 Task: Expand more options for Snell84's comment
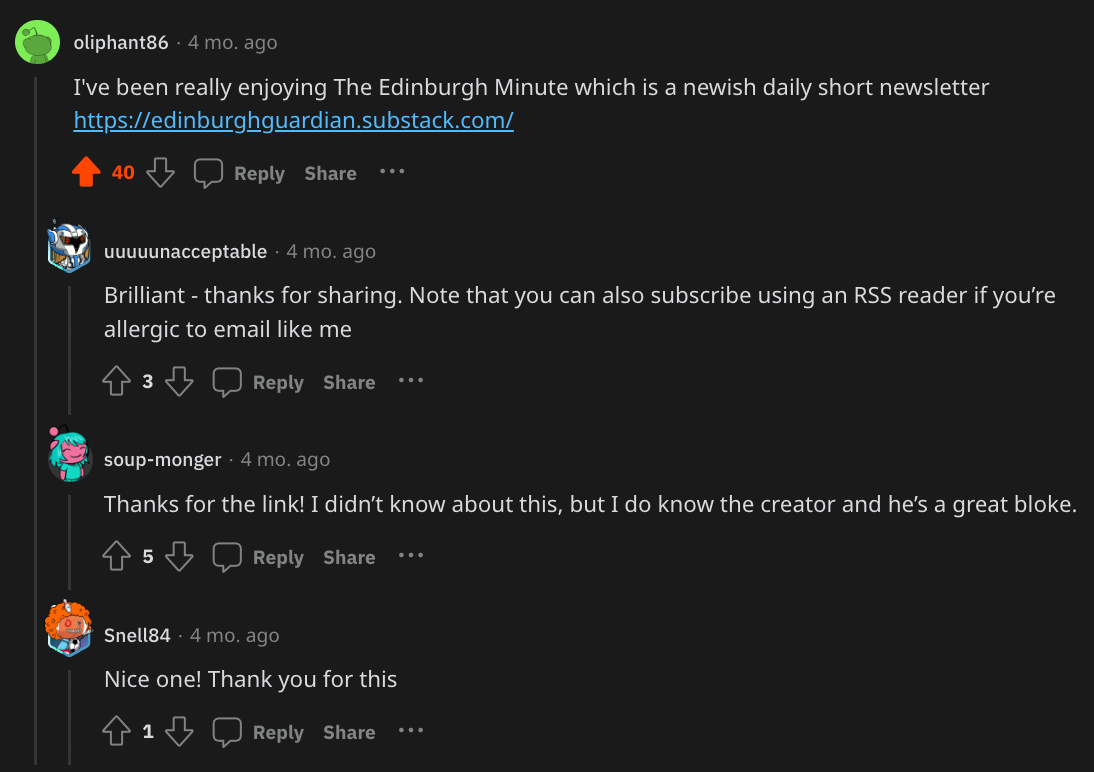(x=411, y=731)
